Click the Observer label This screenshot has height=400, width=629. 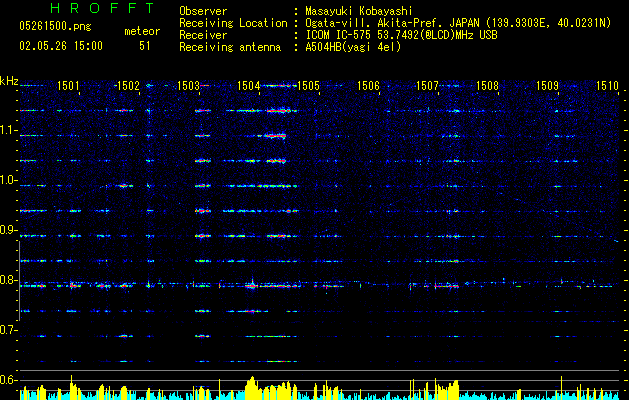coord(203,11)
